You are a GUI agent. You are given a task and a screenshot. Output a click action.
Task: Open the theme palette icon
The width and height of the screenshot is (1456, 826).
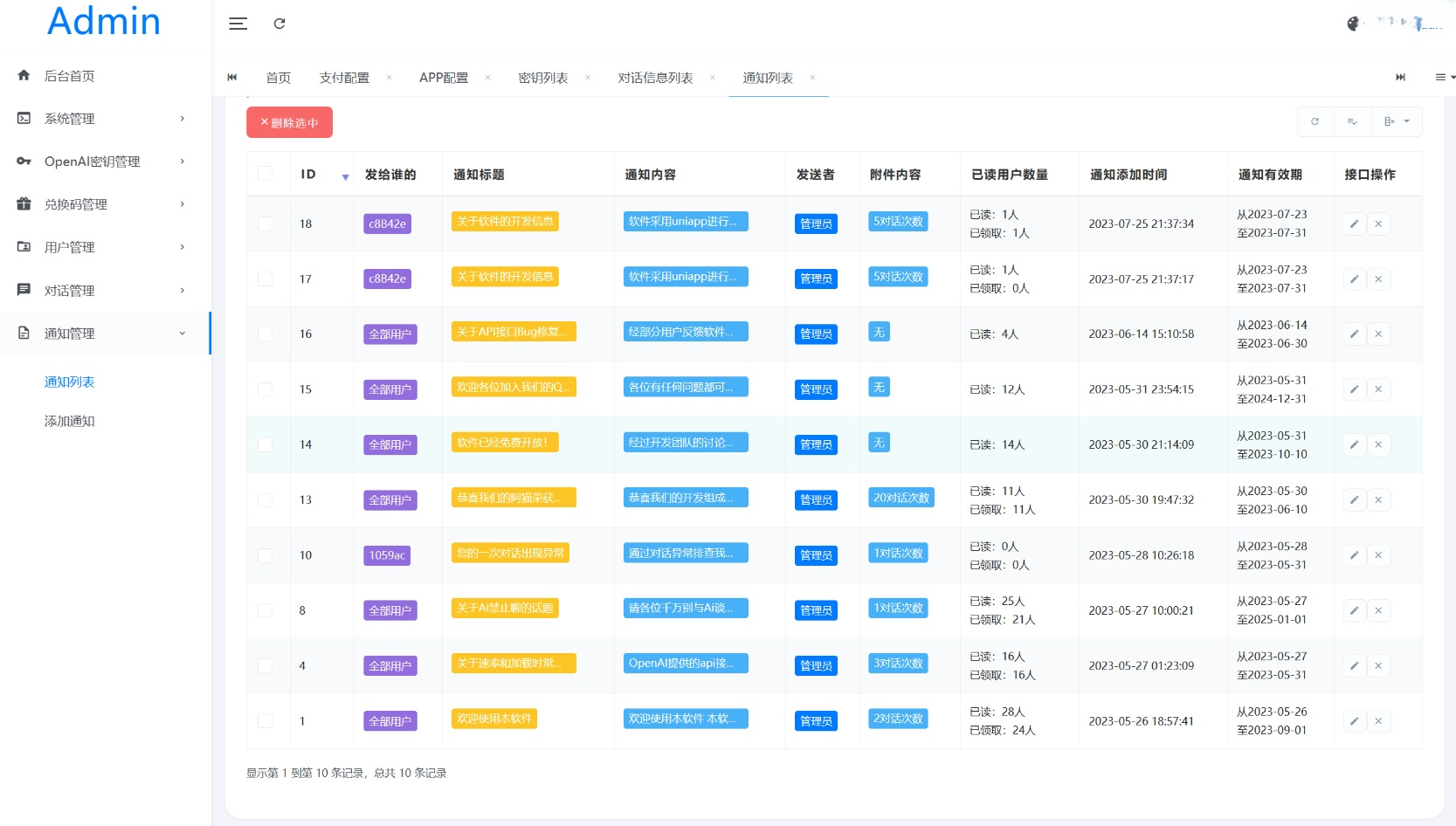pos(1353,24)
